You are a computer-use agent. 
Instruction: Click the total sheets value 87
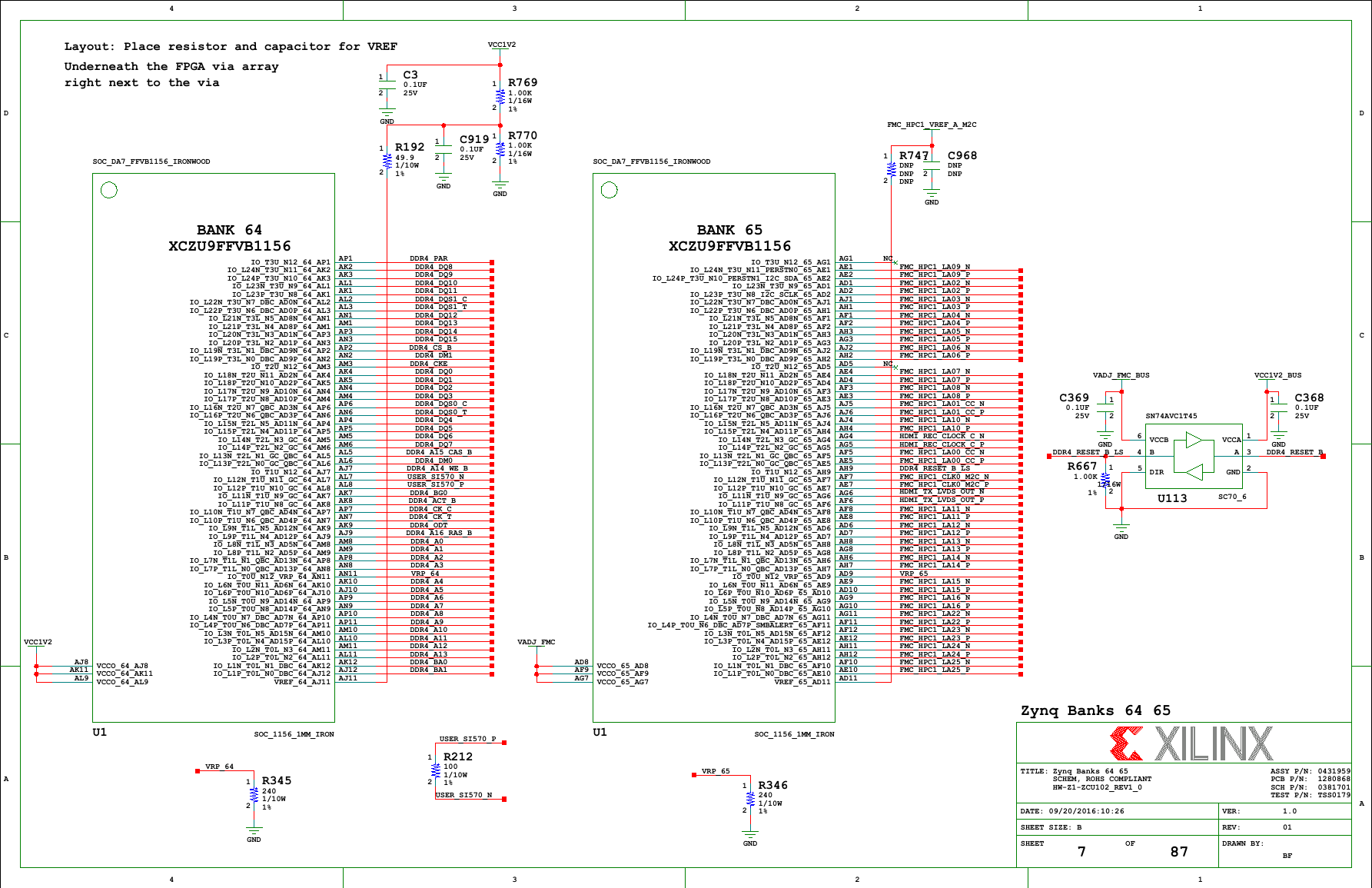1180,852
